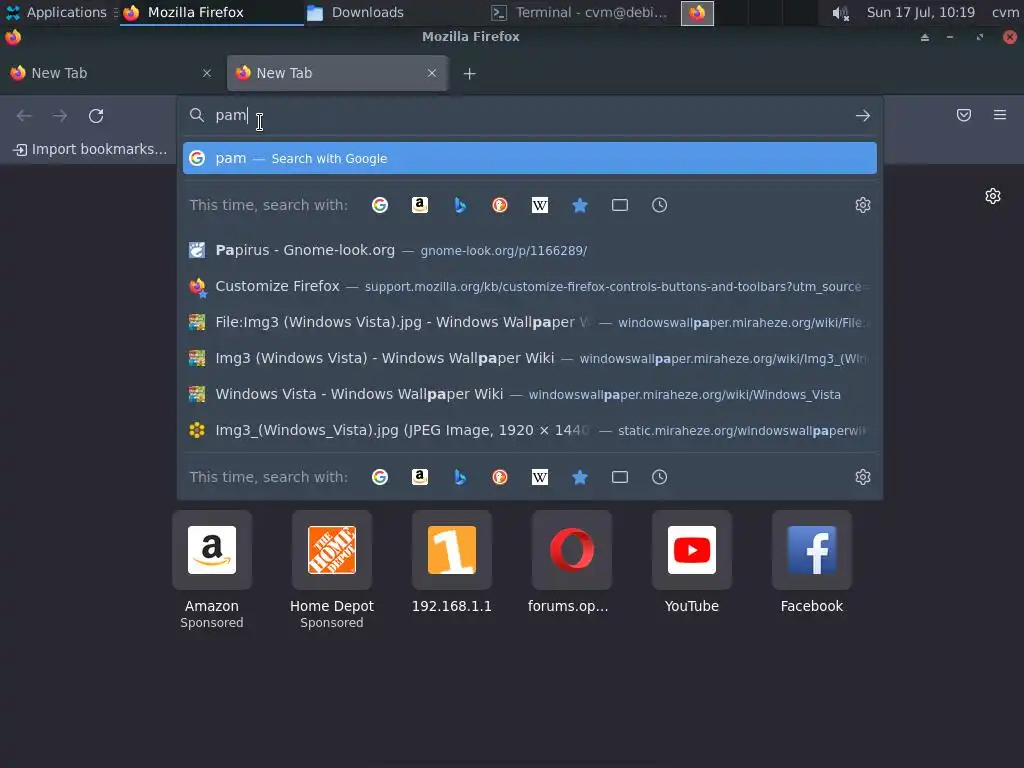The height and width of the screenshot is (768, 1024).
Task: Open Img3 (Windows Vista) Wallpaper Wiki suggestion
Action: 530,358
